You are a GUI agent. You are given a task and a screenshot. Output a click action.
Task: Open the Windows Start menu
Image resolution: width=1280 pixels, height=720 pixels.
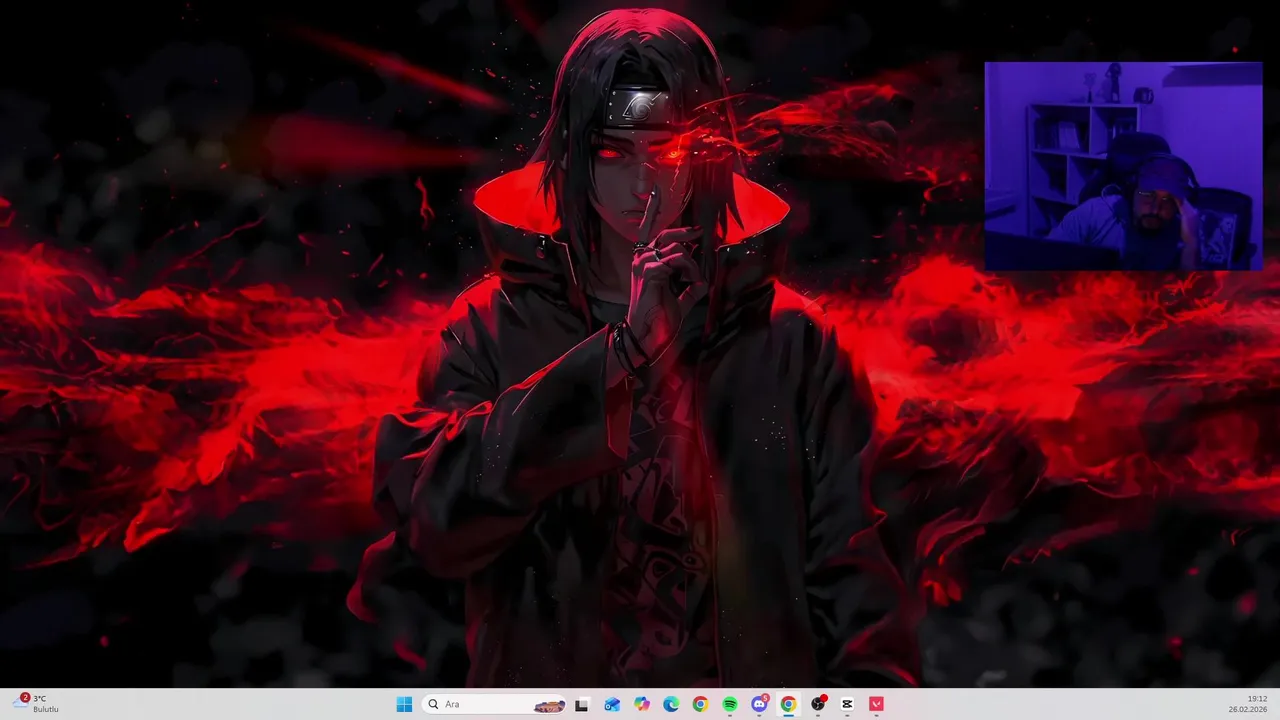coord(404,704)
